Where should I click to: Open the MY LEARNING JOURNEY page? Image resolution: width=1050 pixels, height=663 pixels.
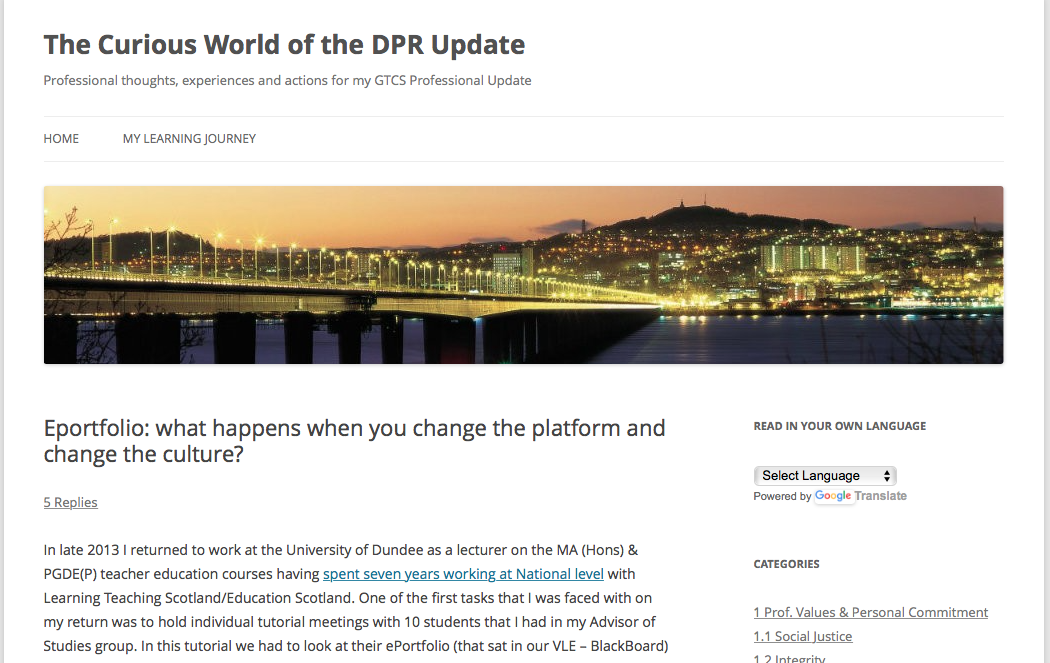point(189,139)
